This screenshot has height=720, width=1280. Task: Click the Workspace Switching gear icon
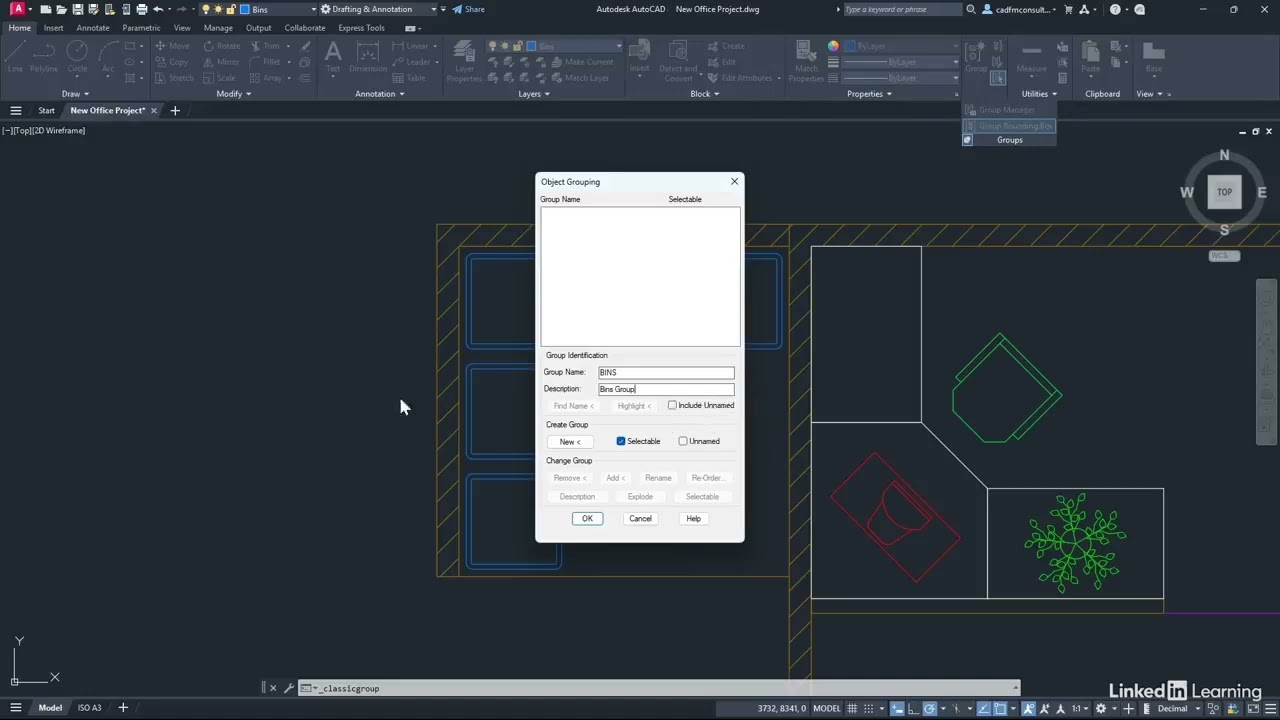tap(1101, 708)
